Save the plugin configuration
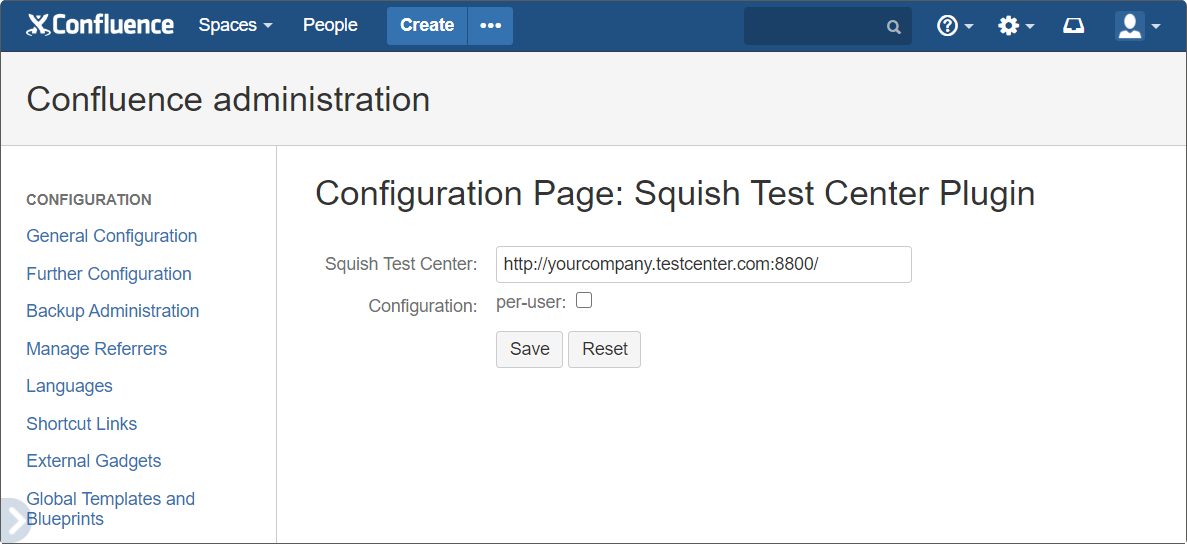 click(529, 349)
